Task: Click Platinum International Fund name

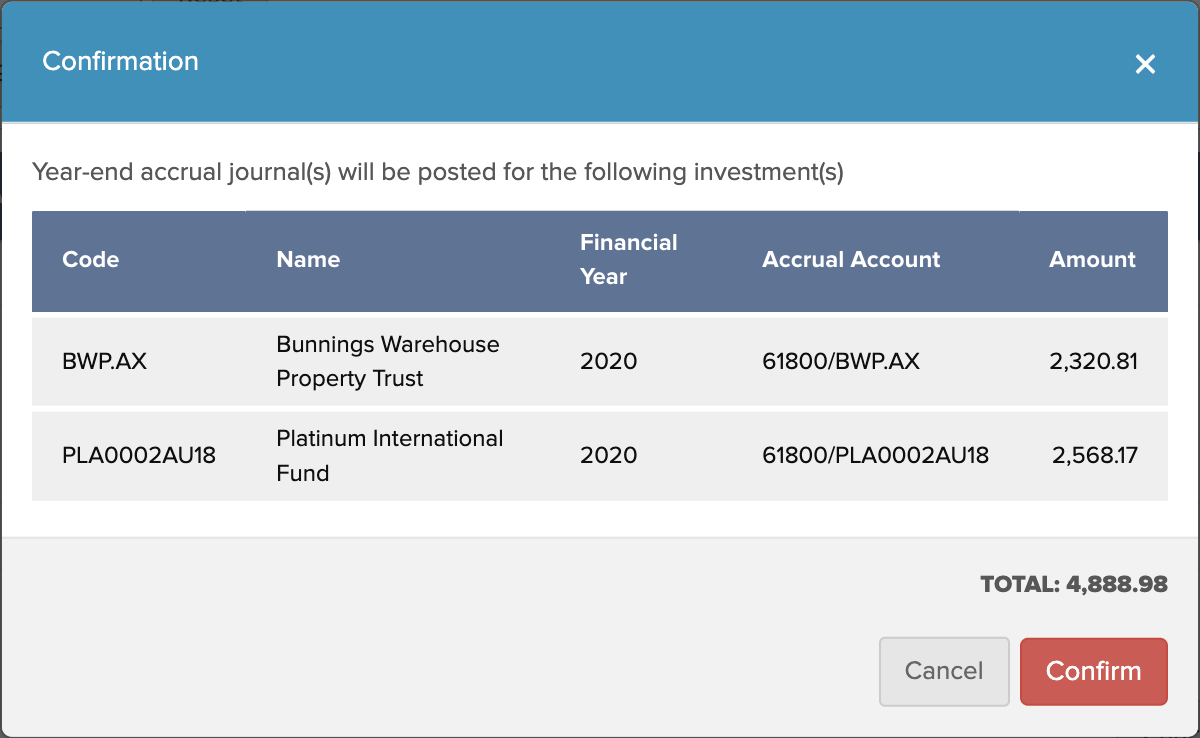Action: [389, 456]
